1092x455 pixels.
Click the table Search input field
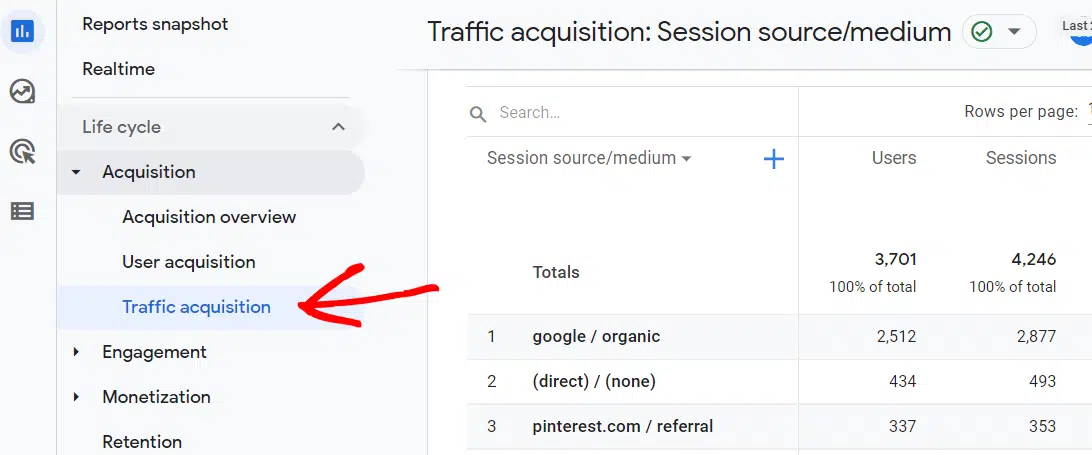(x=640, y=113)
